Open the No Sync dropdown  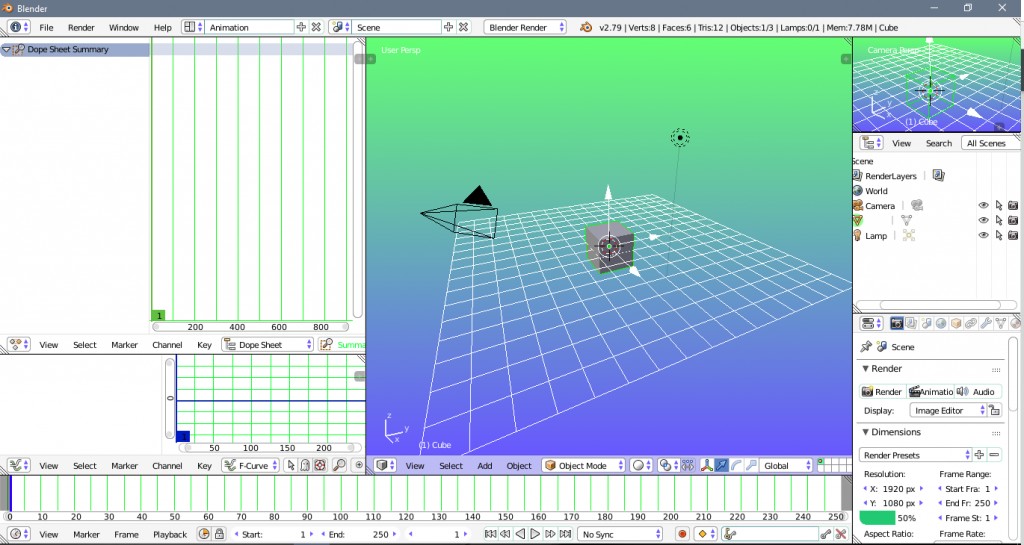click(x=620, y=534)
